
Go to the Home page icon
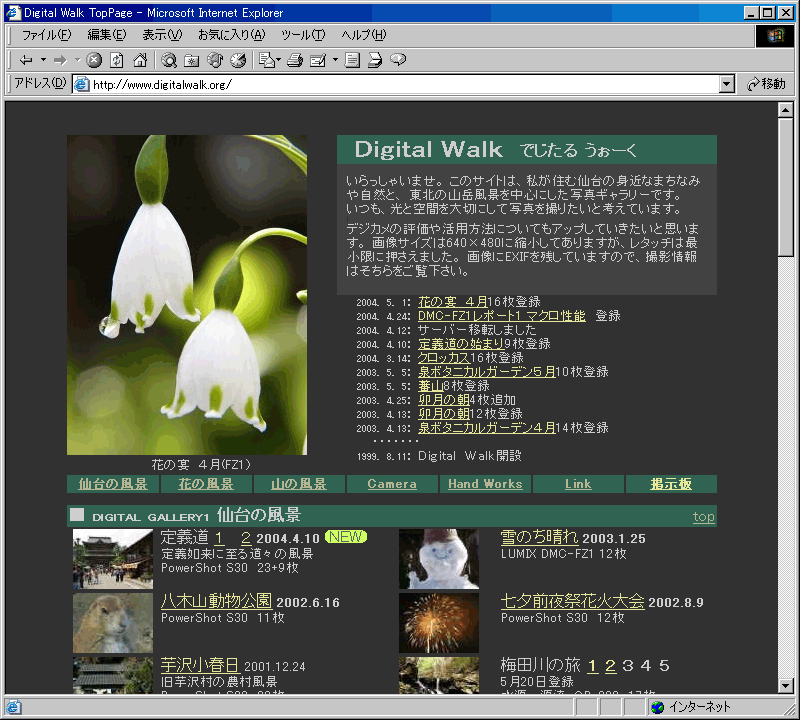[140, 60]
